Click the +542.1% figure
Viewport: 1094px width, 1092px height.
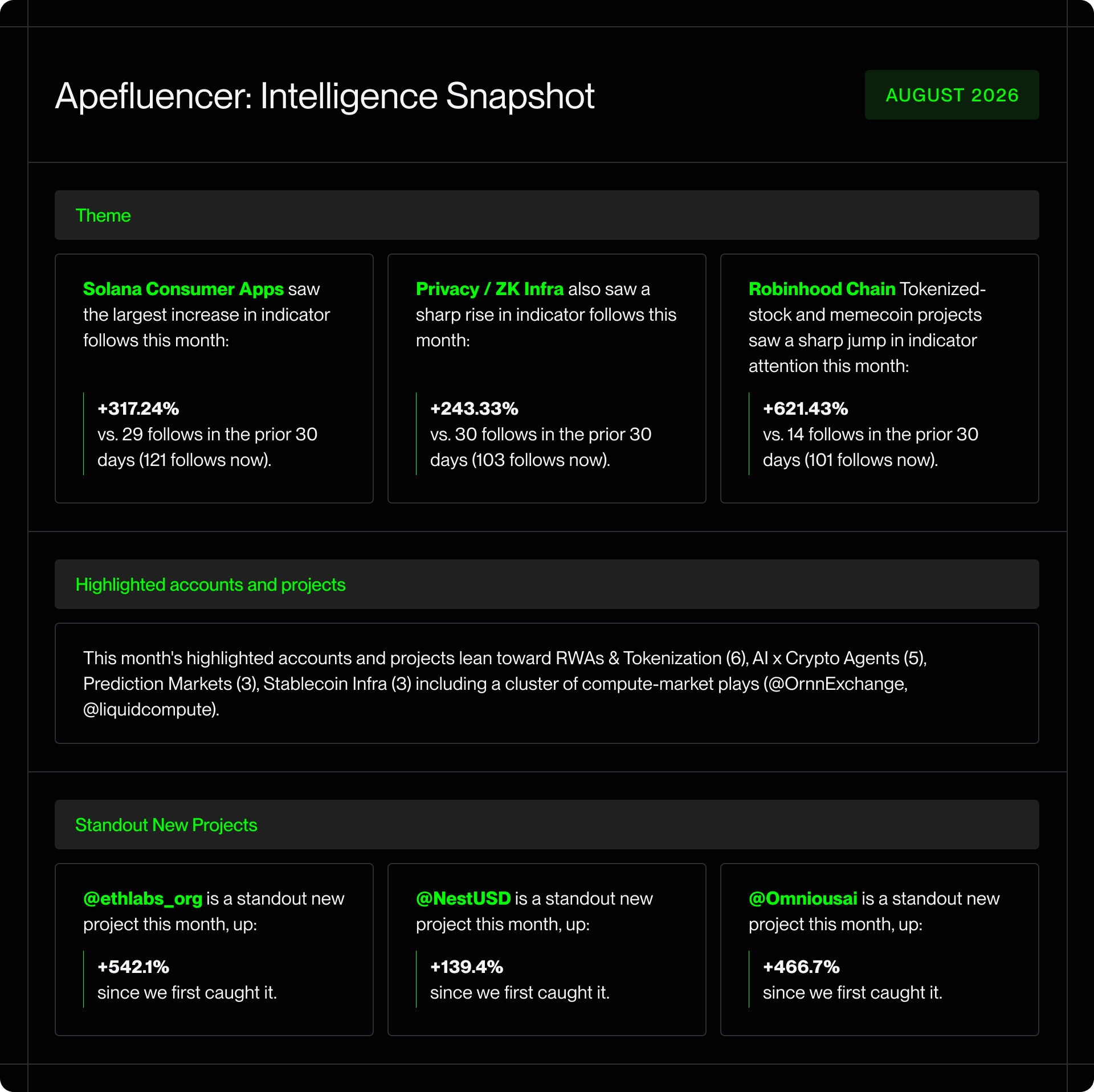coord(133,967)
